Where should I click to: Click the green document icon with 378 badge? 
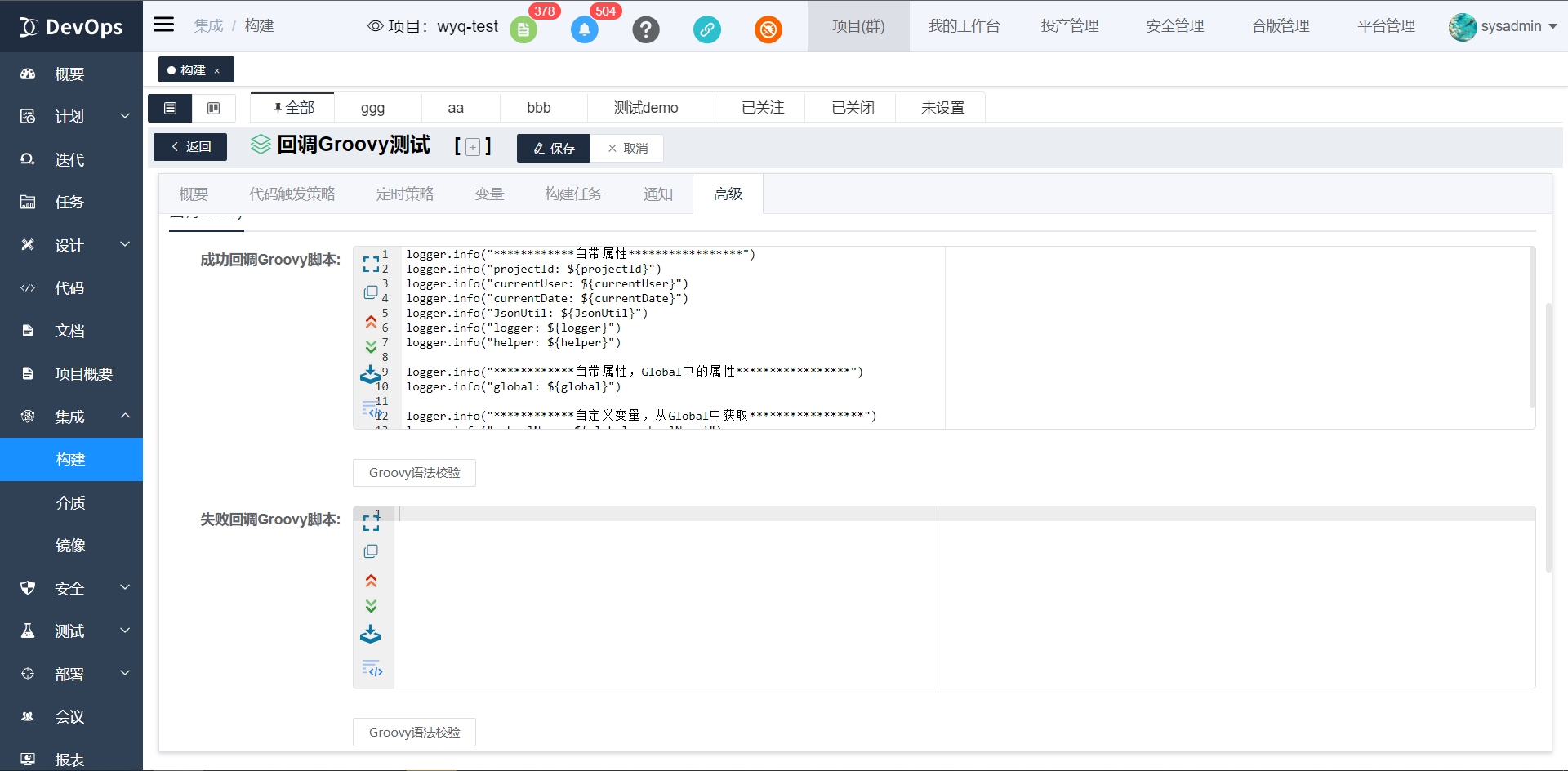[x=523, y=30]
